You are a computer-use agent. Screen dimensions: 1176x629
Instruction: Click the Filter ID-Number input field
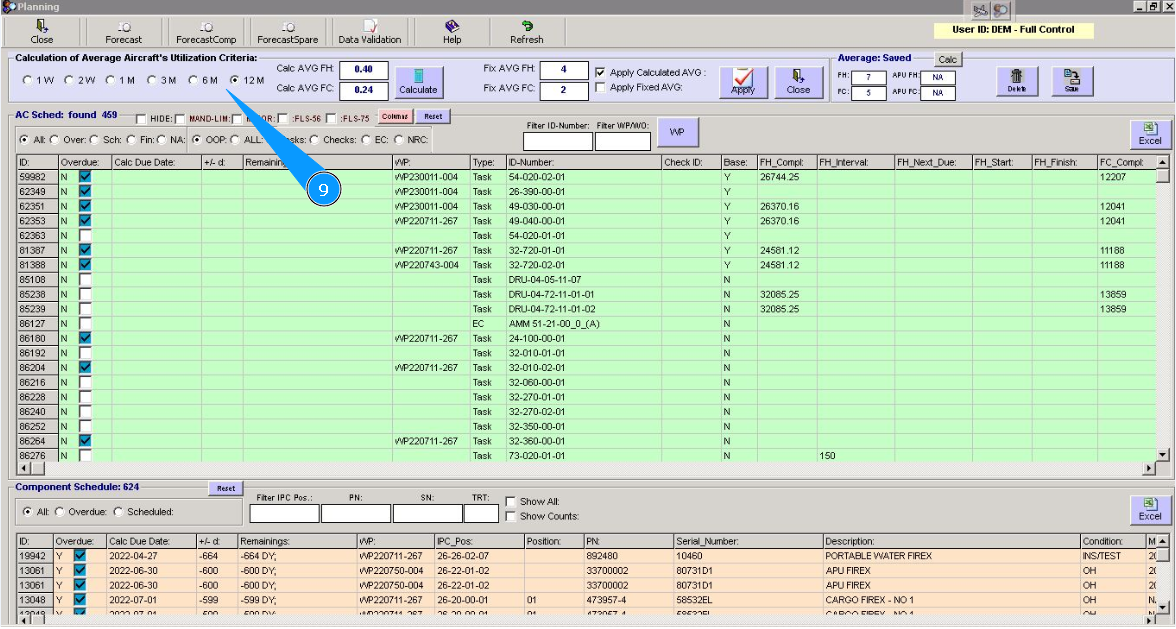[558, 142]
